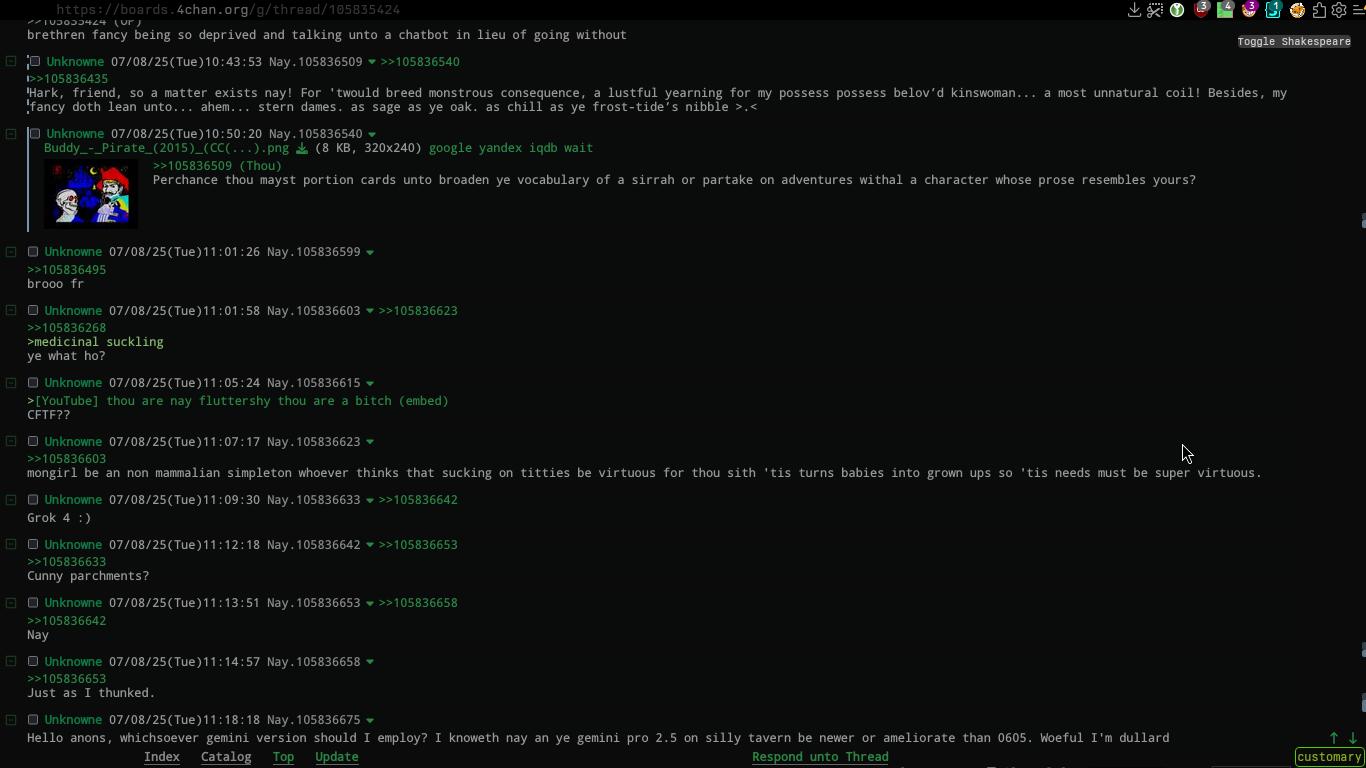Open post menu arrow for 105836603
Image resolution: width=1366 pixels, height=768 pixels.
click(x=370, y=312)
